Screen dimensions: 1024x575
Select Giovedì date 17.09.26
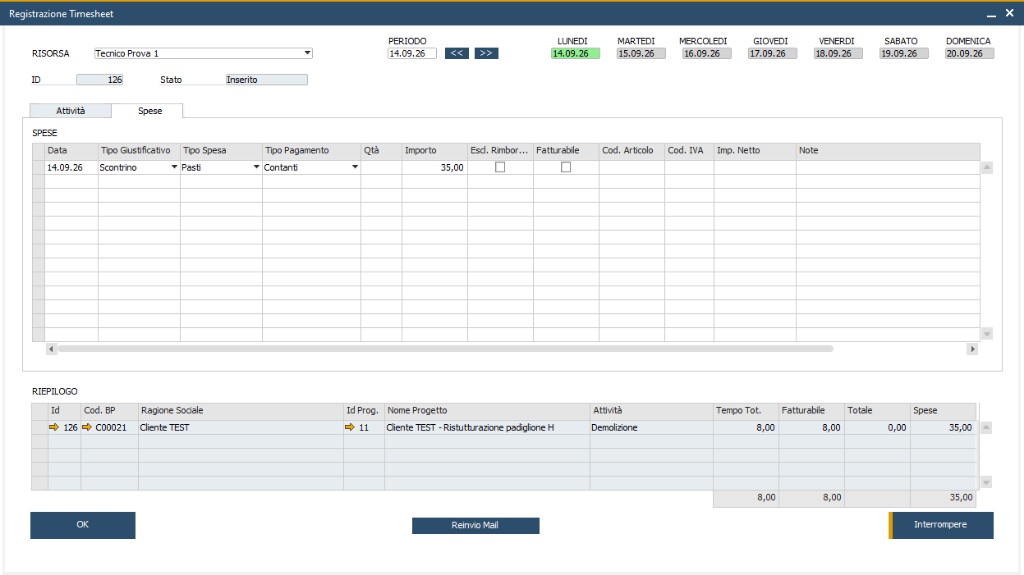click(773, 54)
